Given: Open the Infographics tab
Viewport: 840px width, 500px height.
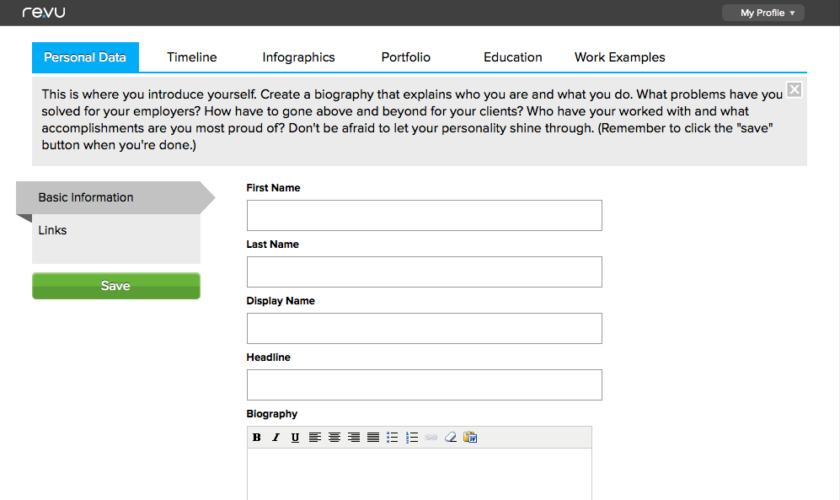Looking at the screenshot, I should coord(298,57).
